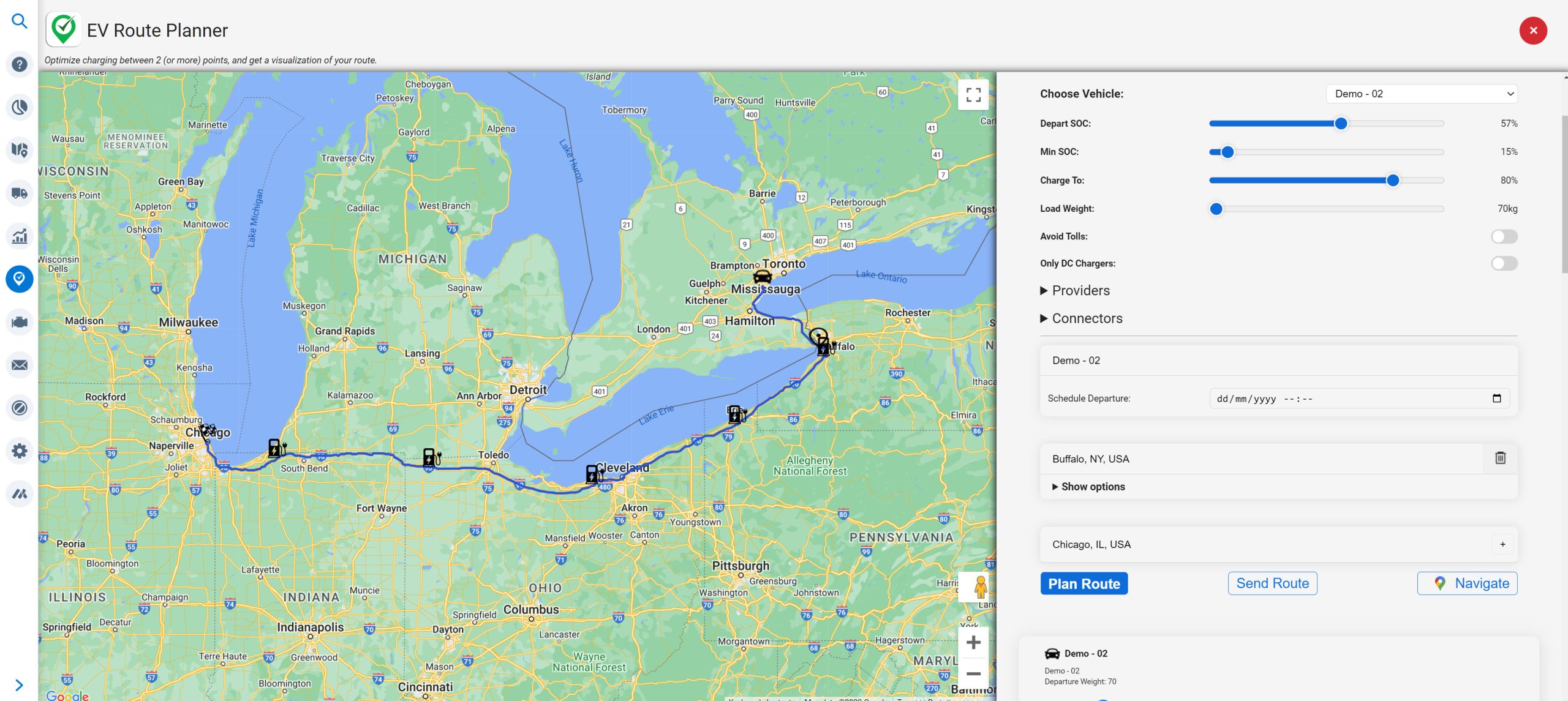Zoom in on the map
The height and width of the screenshot is (701, 1568).
tap(973, 642)
